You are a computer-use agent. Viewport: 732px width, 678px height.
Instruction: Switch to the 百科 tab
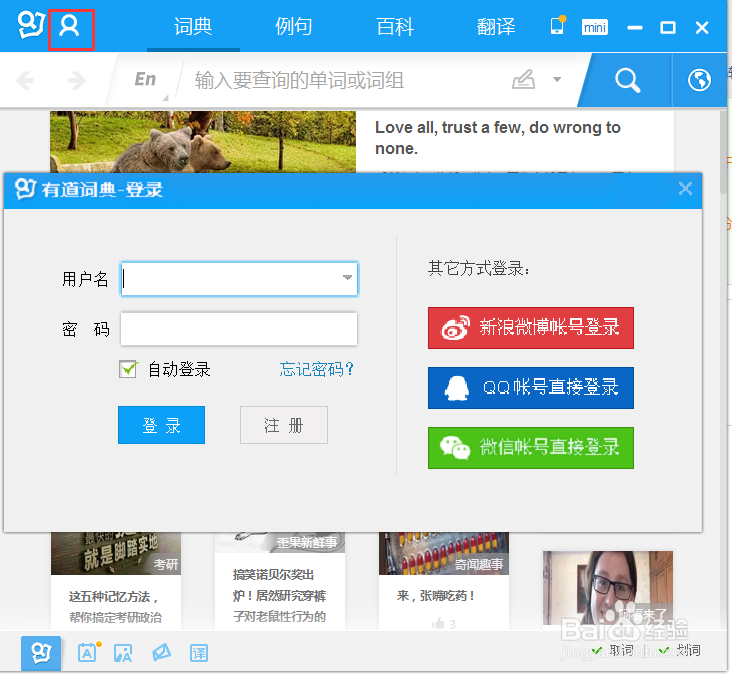(395, 27)
